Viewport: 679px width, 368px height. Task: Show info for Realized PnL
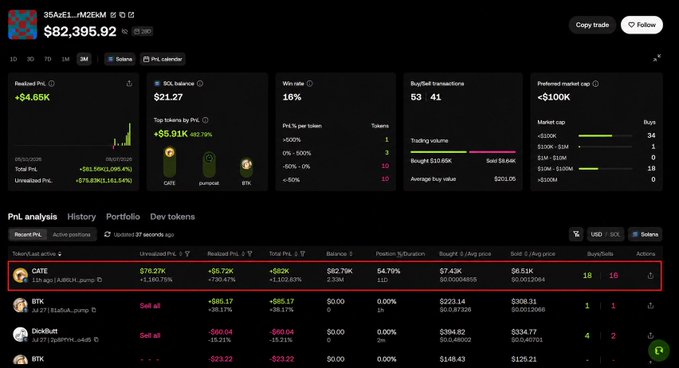52,84
